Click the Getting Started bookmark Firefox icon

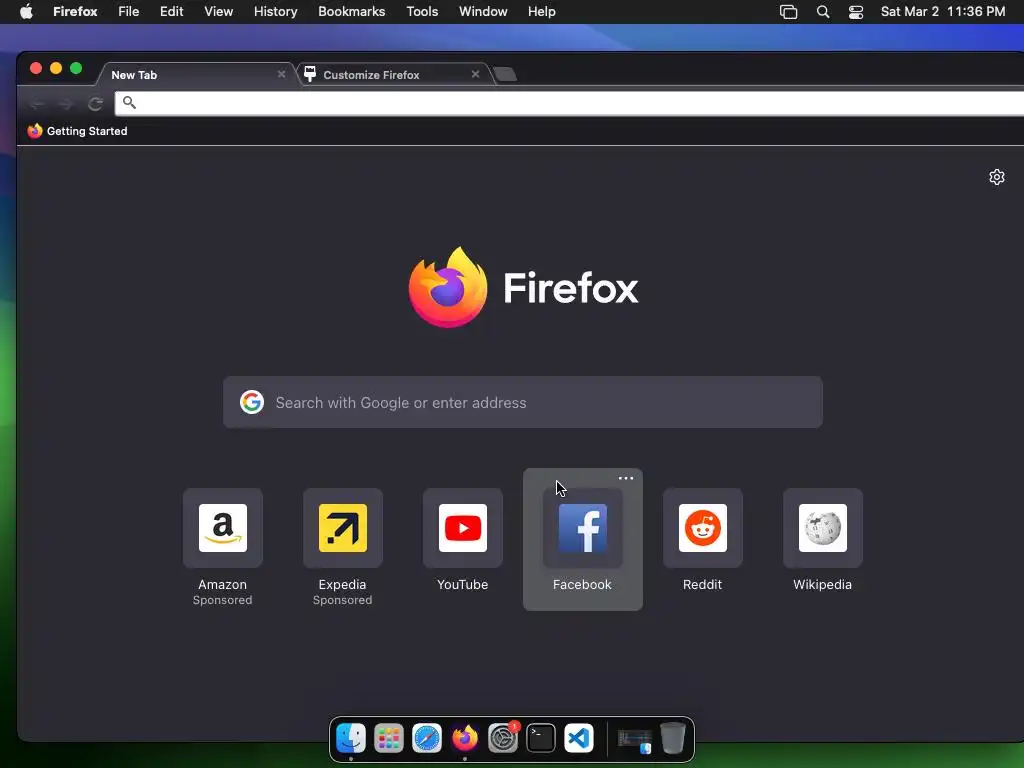35,131
